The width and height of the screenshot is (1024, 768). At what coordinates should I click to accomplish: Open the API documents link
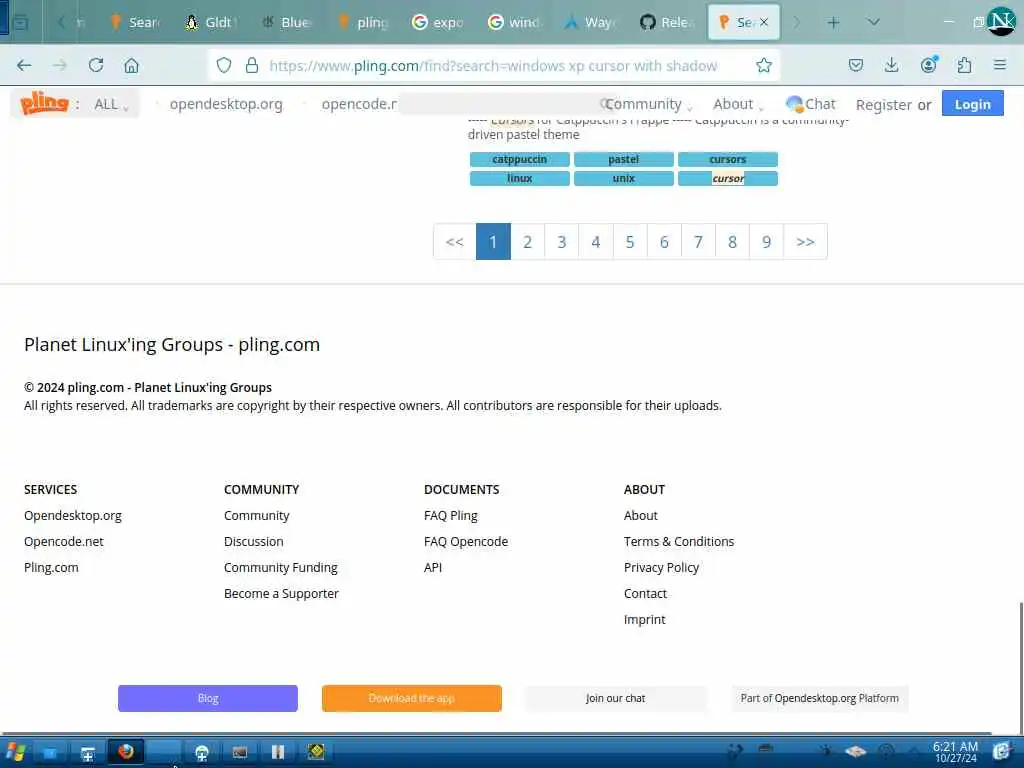433,568
